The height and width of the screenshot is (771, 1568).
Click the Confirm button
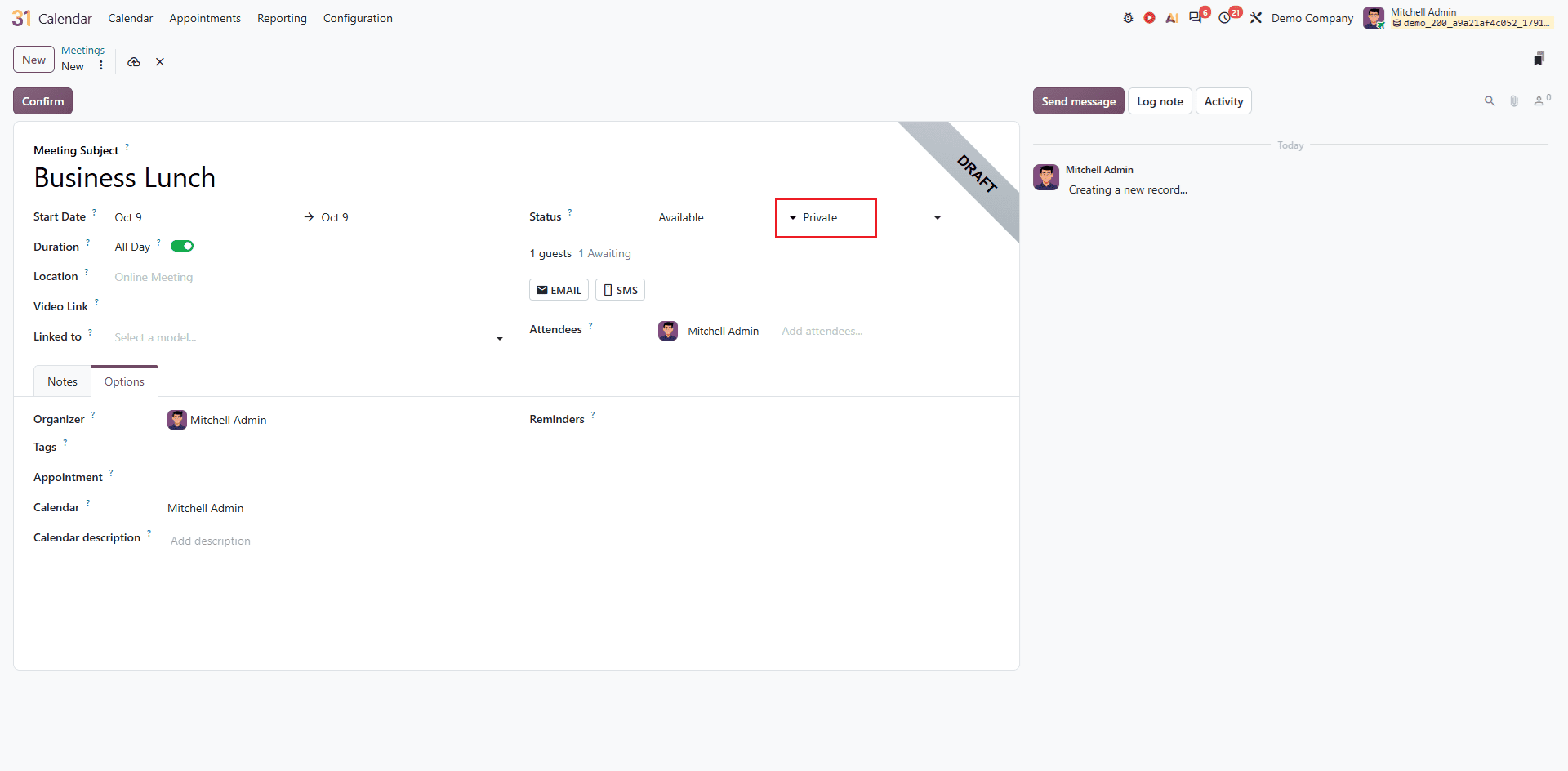pyautogui.click(x=42, y=101)
